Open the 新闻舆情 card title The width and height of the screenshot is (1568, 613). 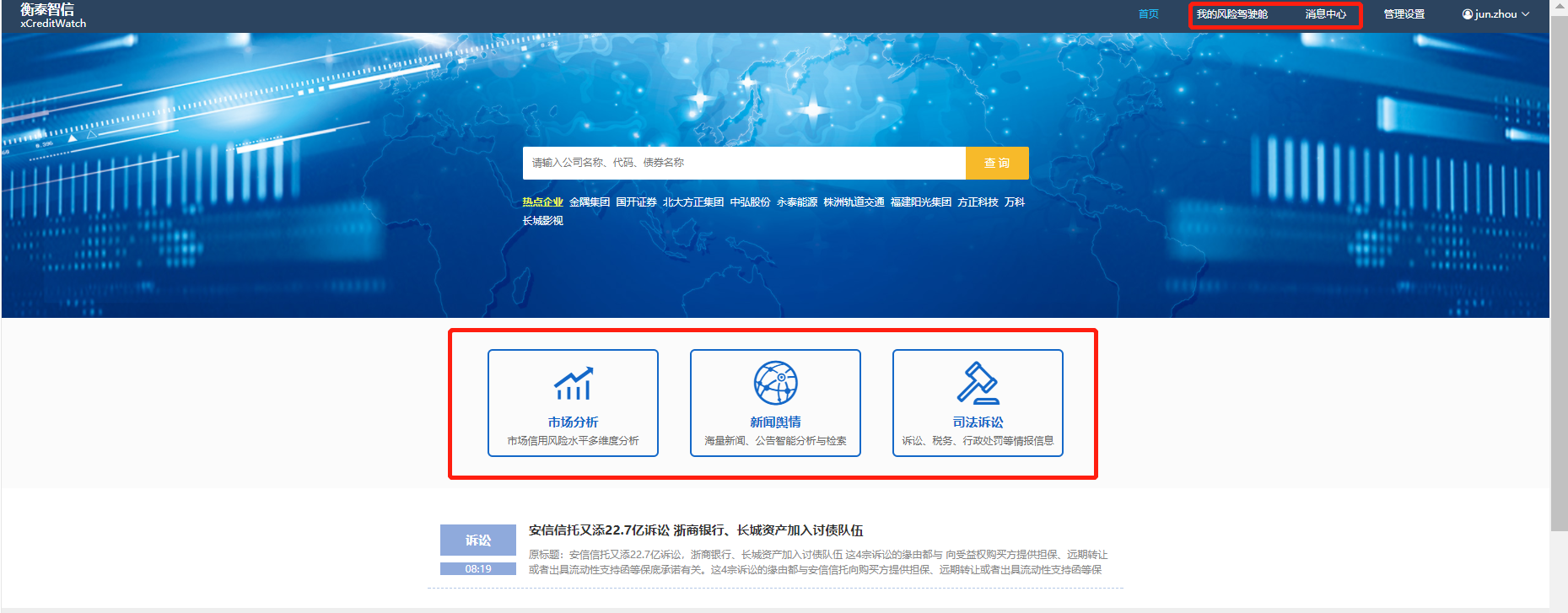pos(775,422)
